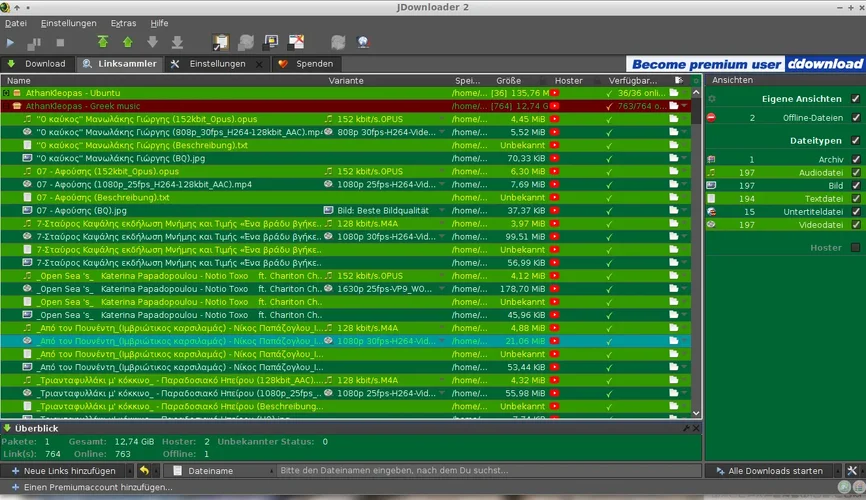866x500 pixels.
Task: Click the file name search input field
Action: [x=480, y=471]
